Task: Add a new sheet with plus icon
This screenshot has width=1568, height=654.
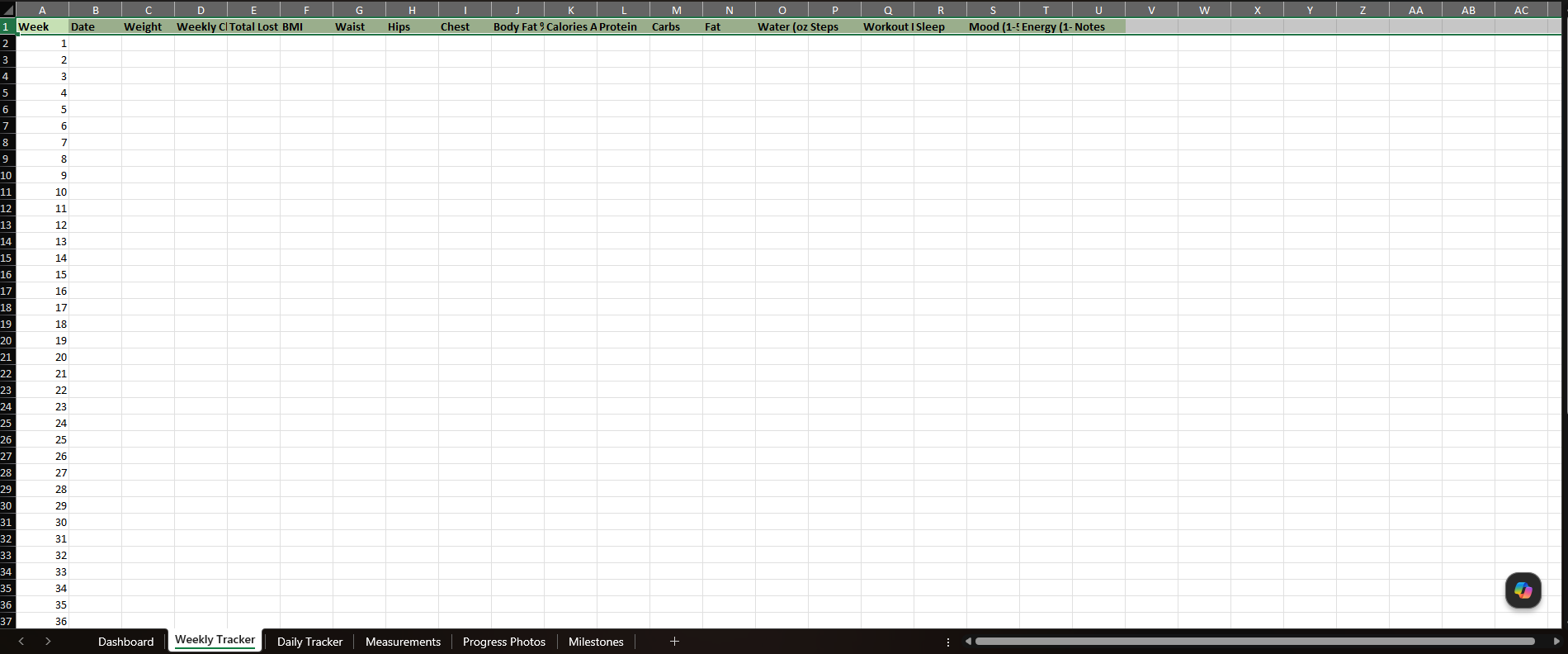Action: [674, 642]
